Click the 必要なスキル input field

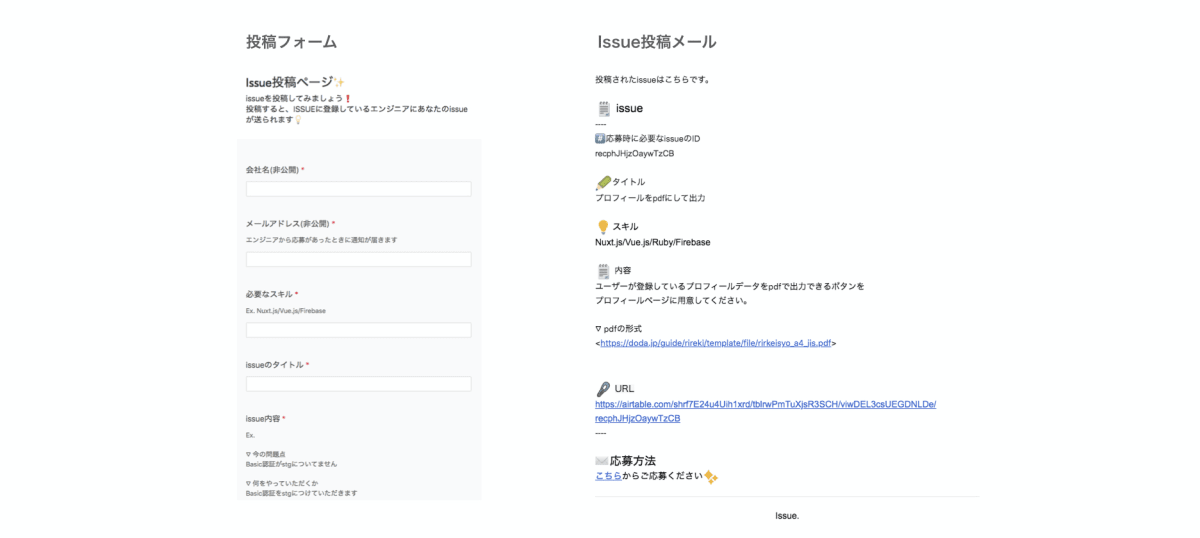pyautogui.click(x=358, y=330)
